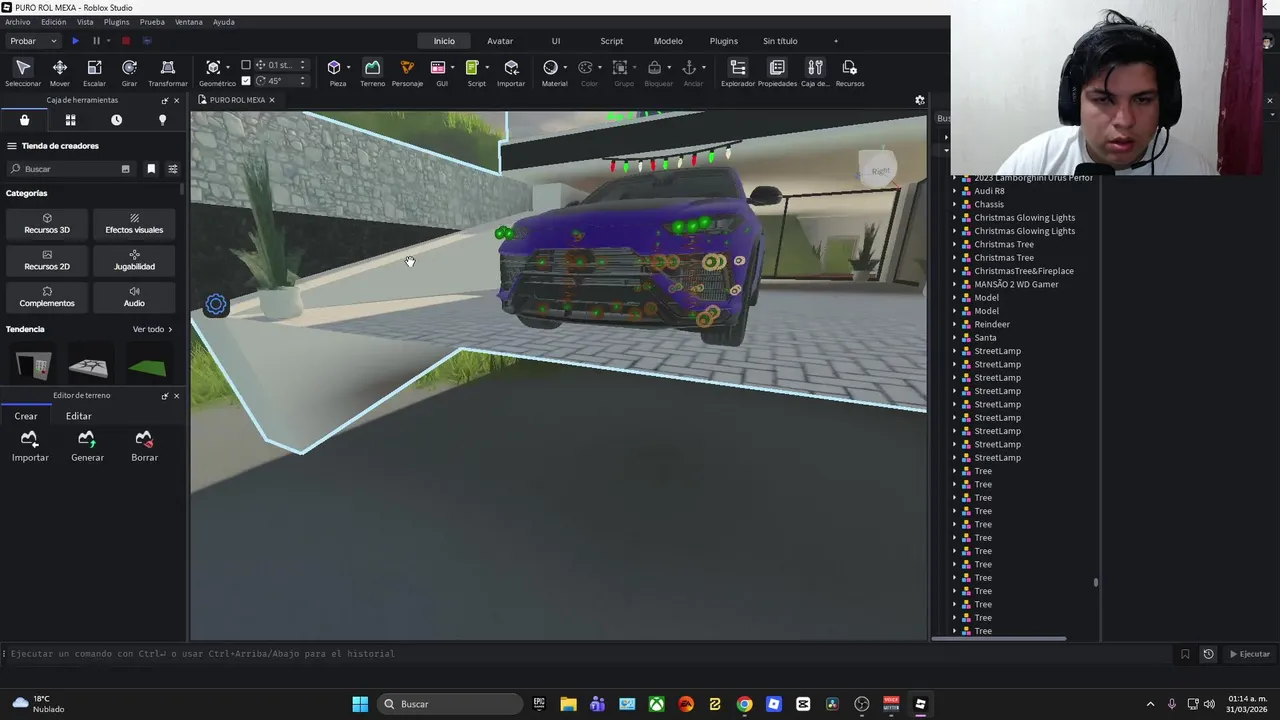Pick the Girar rotate tool

[129, 72]
